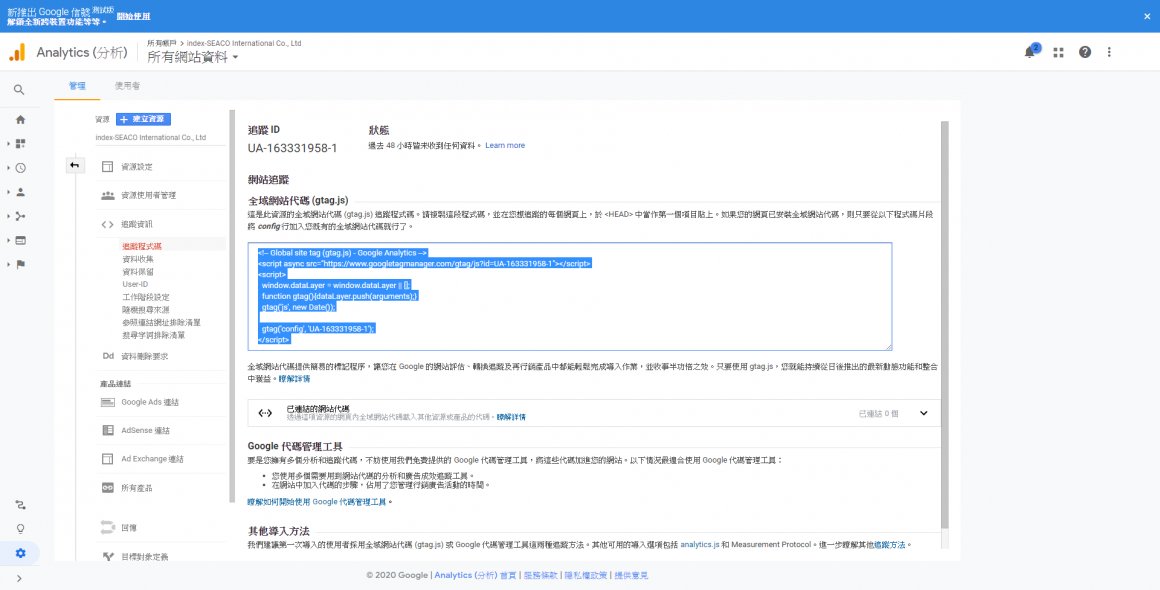Open the search icon in left navigation
The image size is (1160, 590).
click(19, 90)
